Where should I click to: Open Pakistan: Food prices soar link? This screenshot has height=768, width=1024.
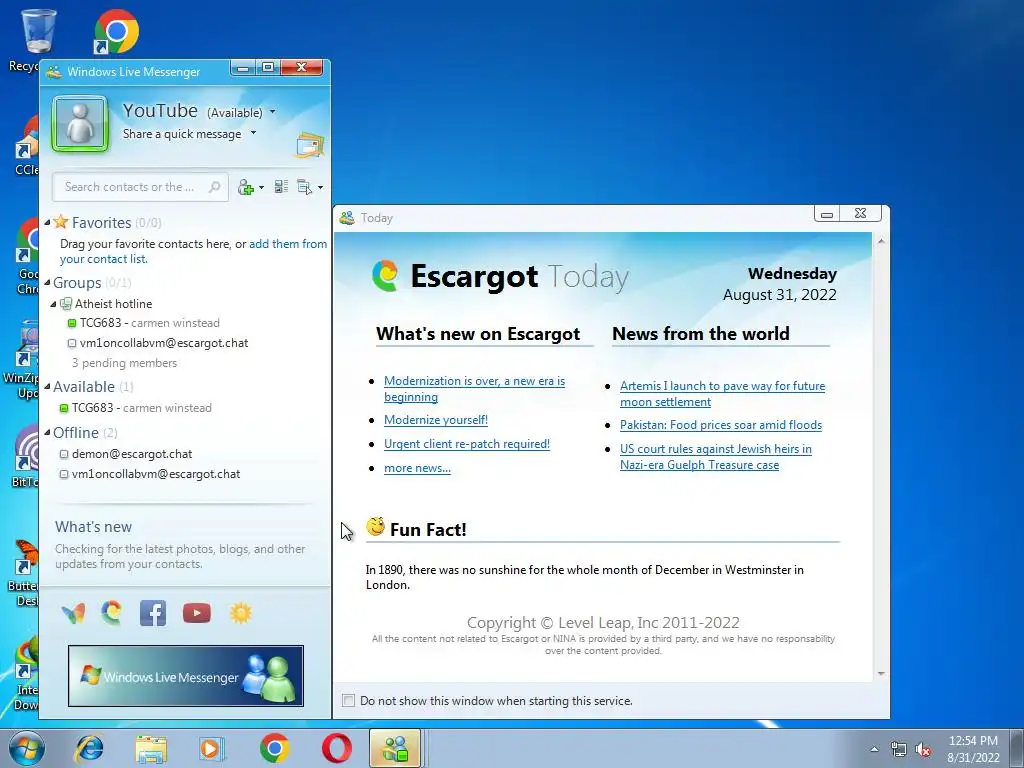(720, 425)
